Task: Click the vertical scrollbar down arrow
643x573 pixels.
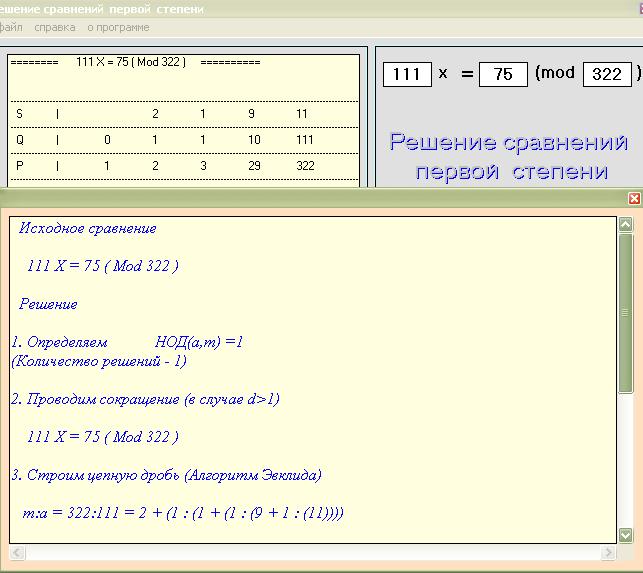Action: [x=625, y=535]
